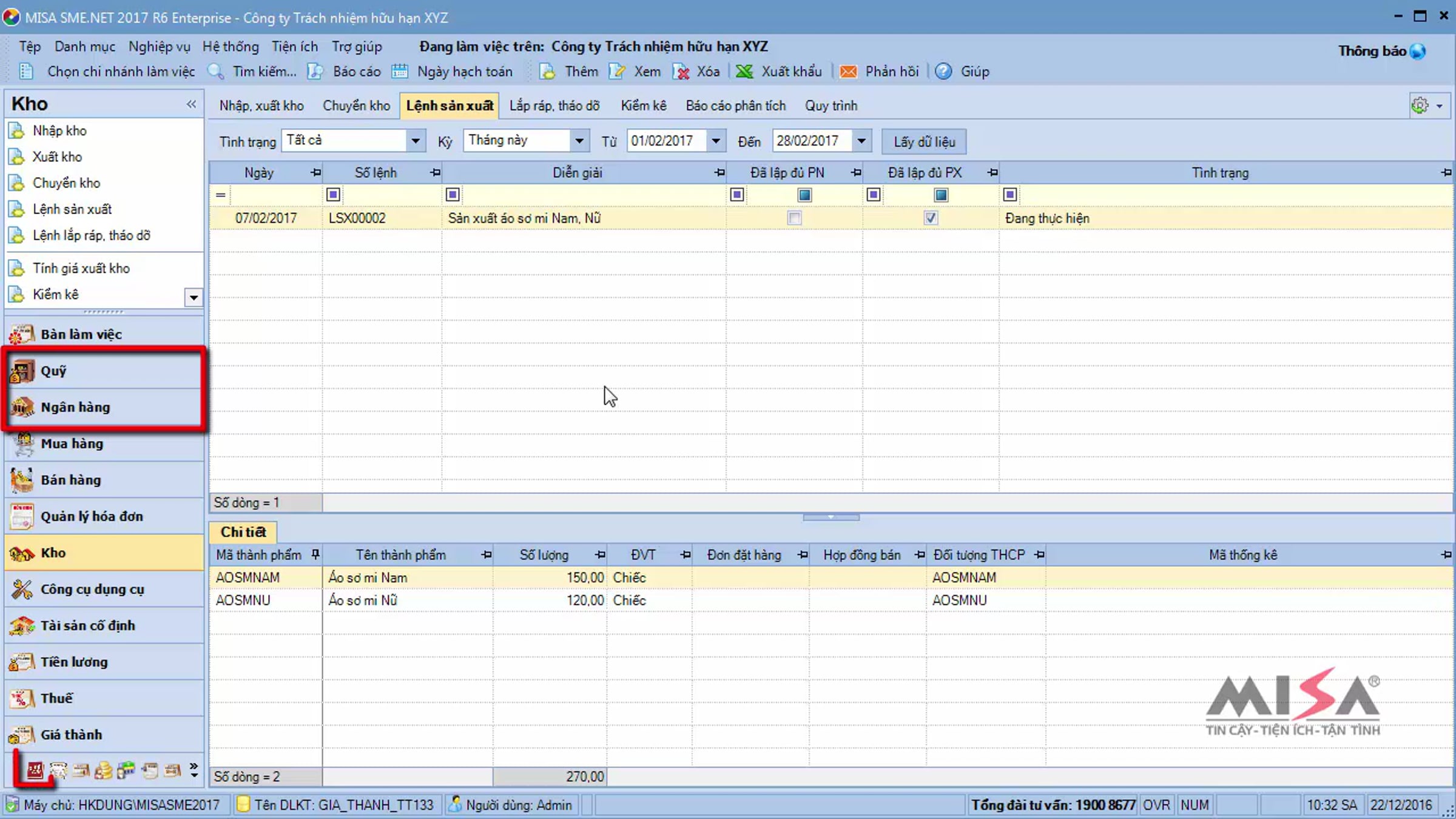Open the Tệp menu
1456x819 pixels.
[30, 47]
